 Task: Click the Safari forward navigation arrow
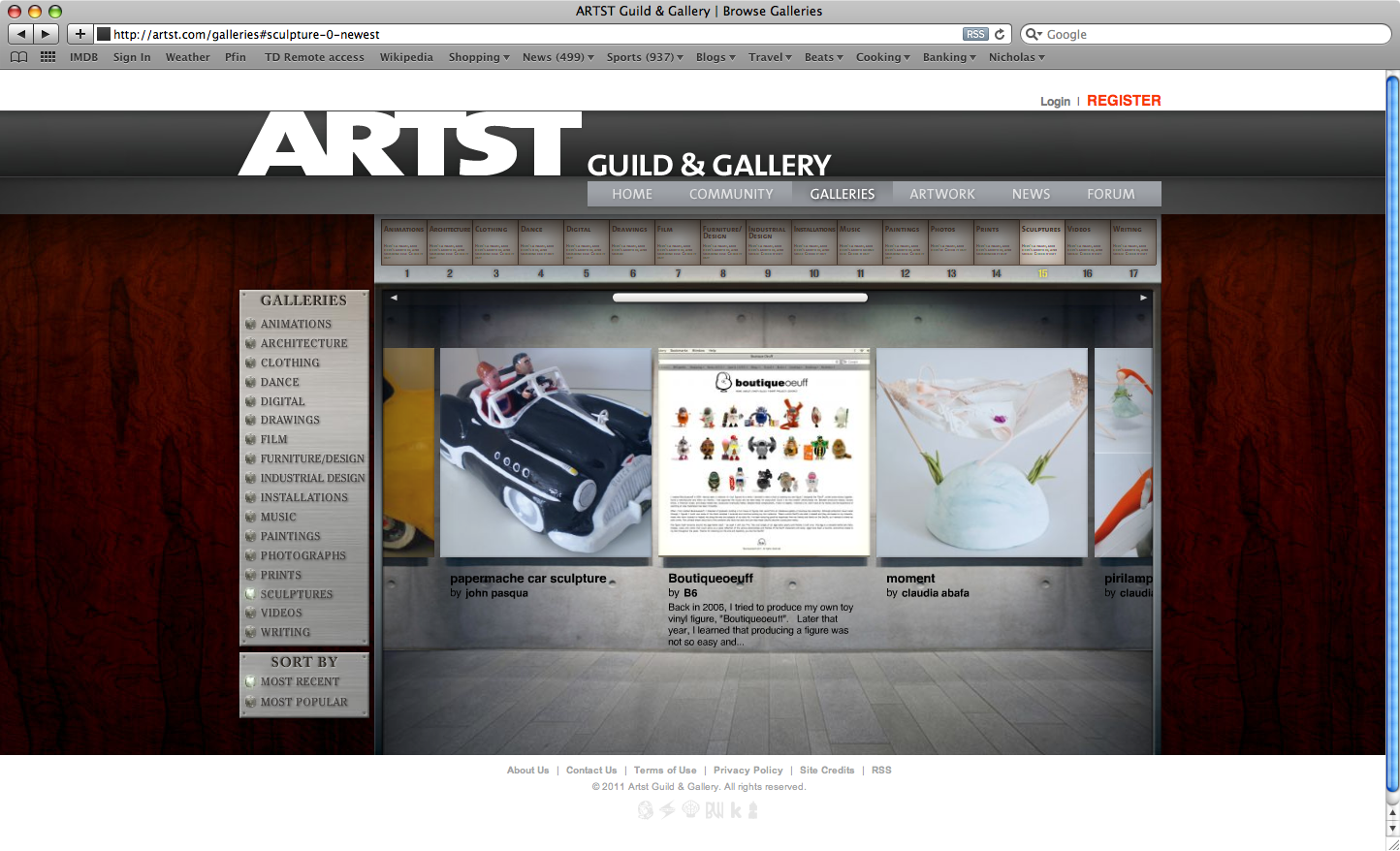point(46,34)
